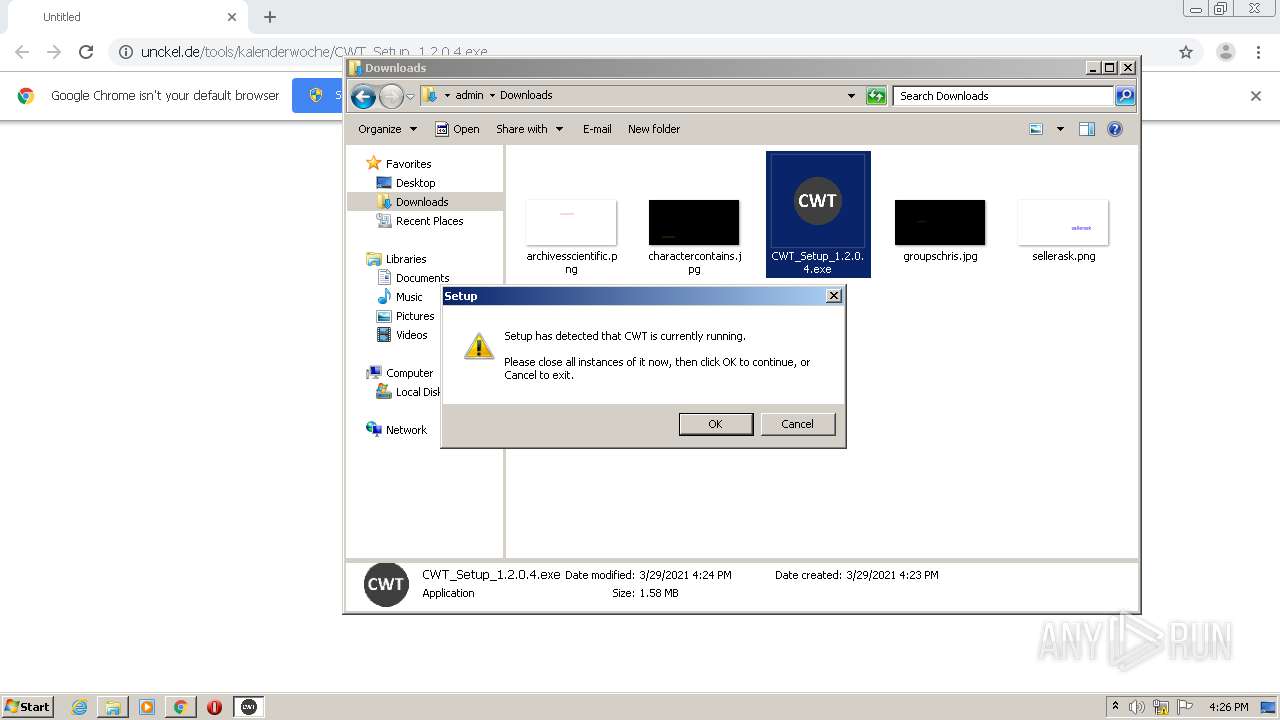Open Chrome profile avatar

coord(1225,52)
